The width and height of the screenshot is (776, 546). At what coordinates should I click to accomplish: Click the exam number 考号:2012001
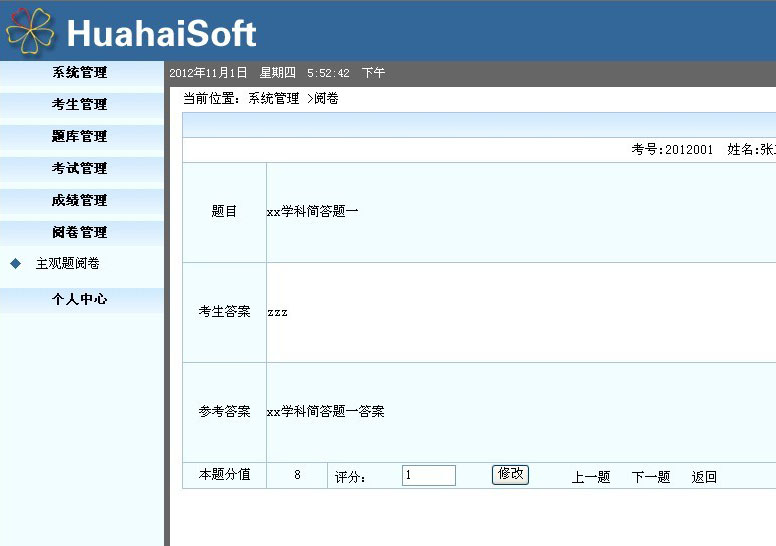[x=672, y=149]
